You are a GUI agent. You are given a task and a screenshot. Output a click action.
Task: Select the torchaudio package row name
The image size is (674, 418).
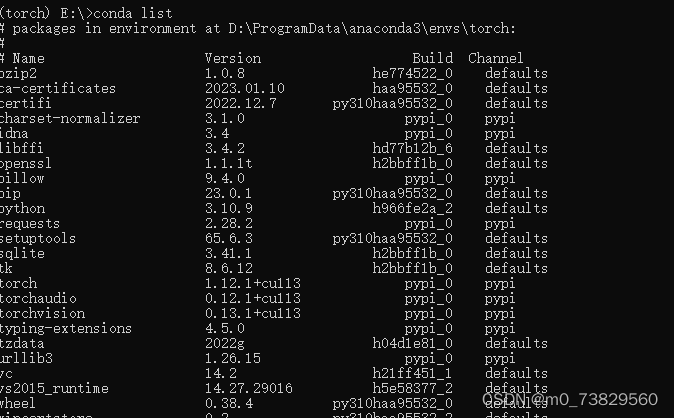(38, 298)
